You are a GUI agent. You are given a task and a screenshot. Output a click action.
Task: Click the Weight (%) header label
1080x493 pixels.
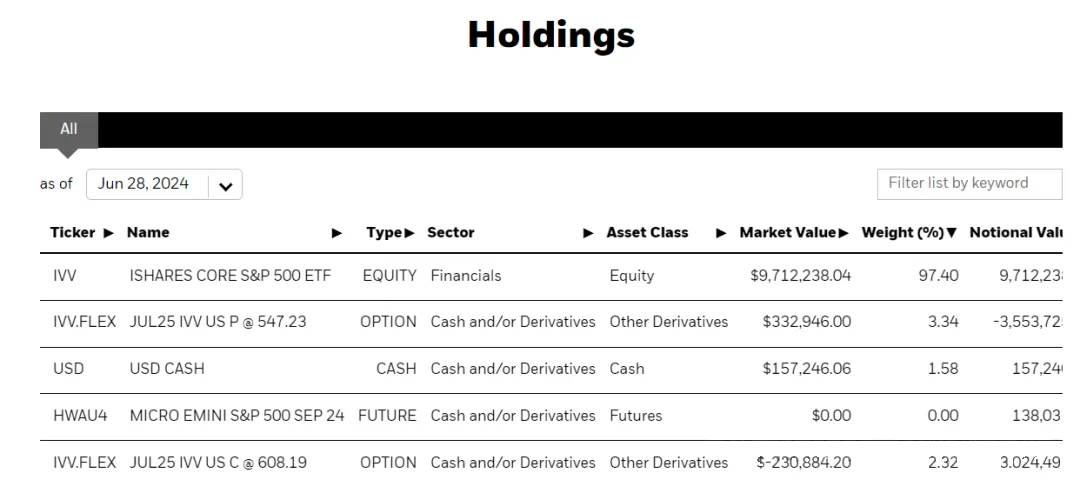point(902,233)
